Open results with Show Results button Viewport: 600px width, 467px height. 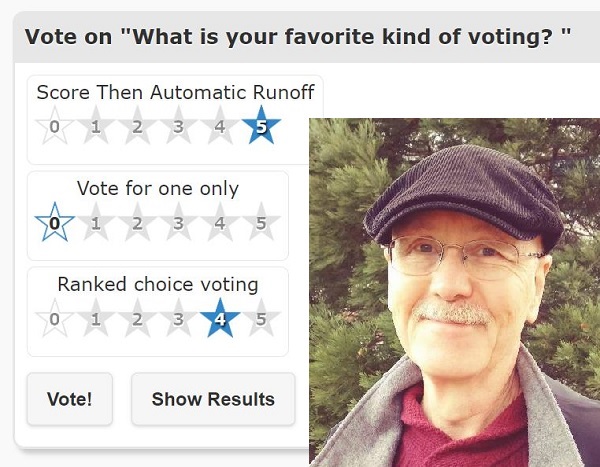coord(213,399)
